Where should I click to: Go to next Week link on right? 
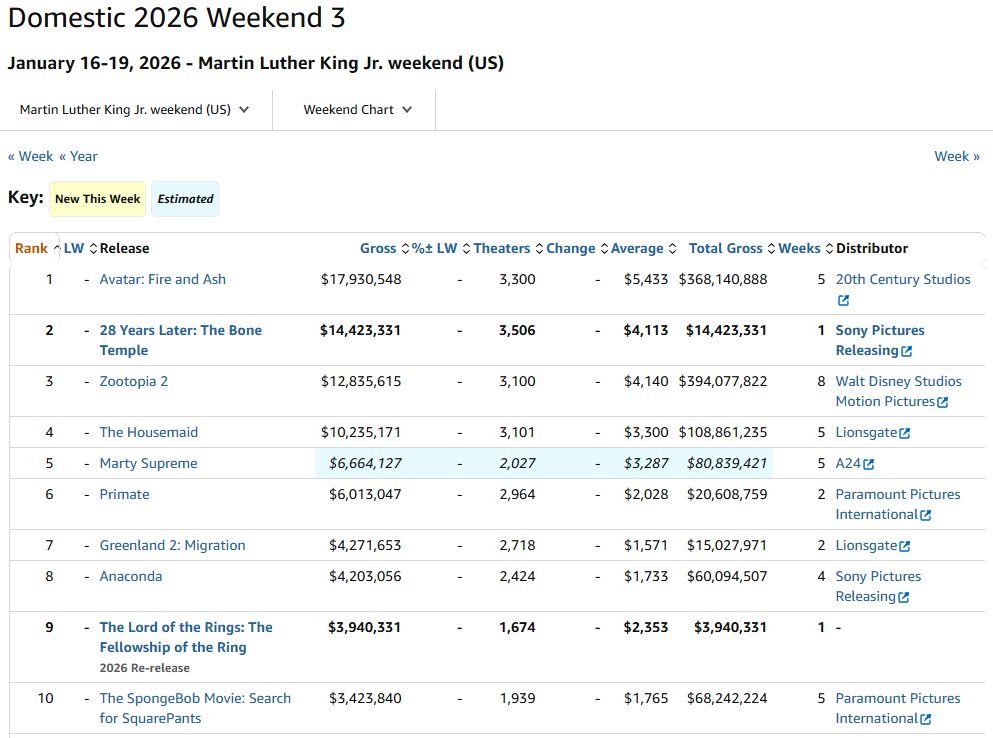pos(956,156)
